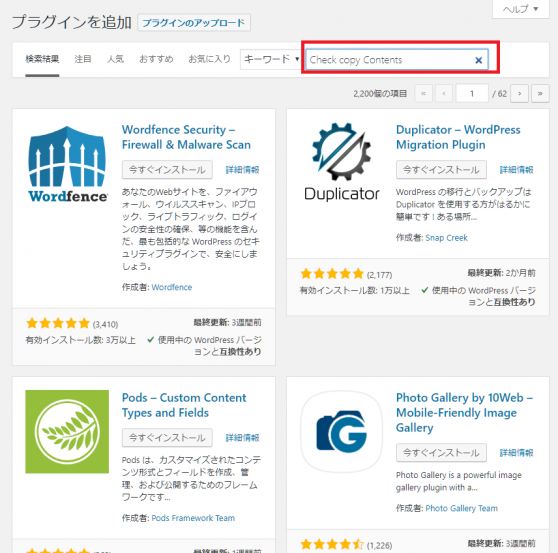The height and width of the screenshot is (553, 558).
Task: View 詳細情報 for Duplicator
Action: (516, 170)
